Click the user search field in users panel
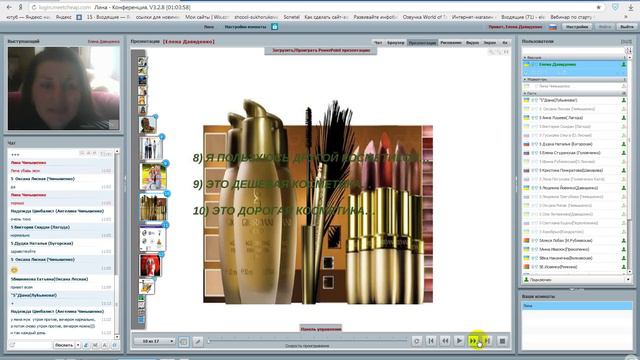This screenshot has width=640, height=360. (573, 51)
